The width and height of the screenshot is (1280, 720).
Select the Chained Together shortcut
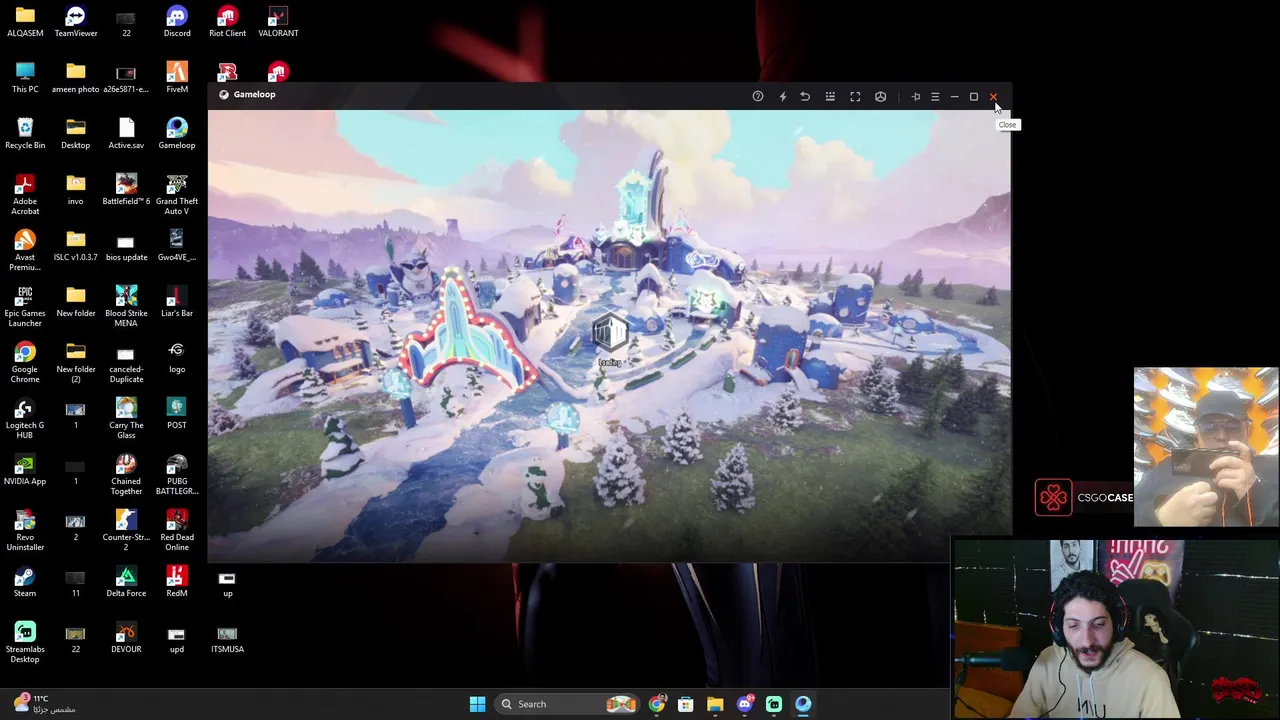coord(126,475)
